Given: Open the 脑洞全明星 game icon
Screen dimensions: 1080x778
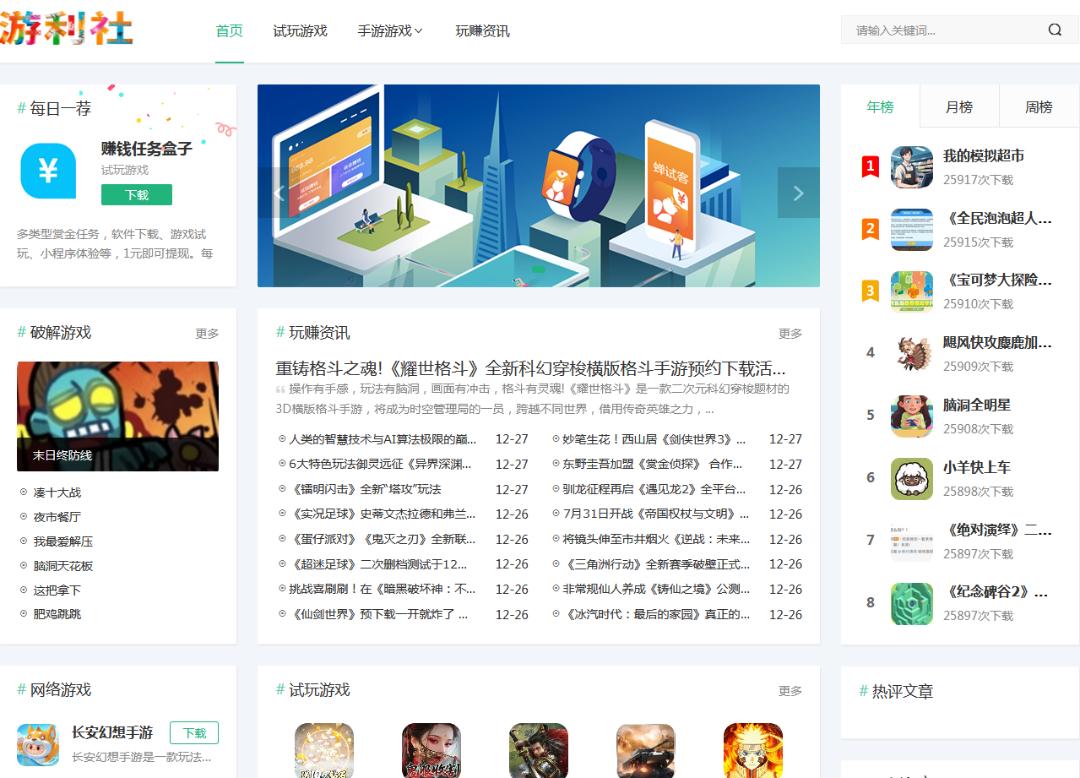Looking at the screenshot, I should pos(911,416).
